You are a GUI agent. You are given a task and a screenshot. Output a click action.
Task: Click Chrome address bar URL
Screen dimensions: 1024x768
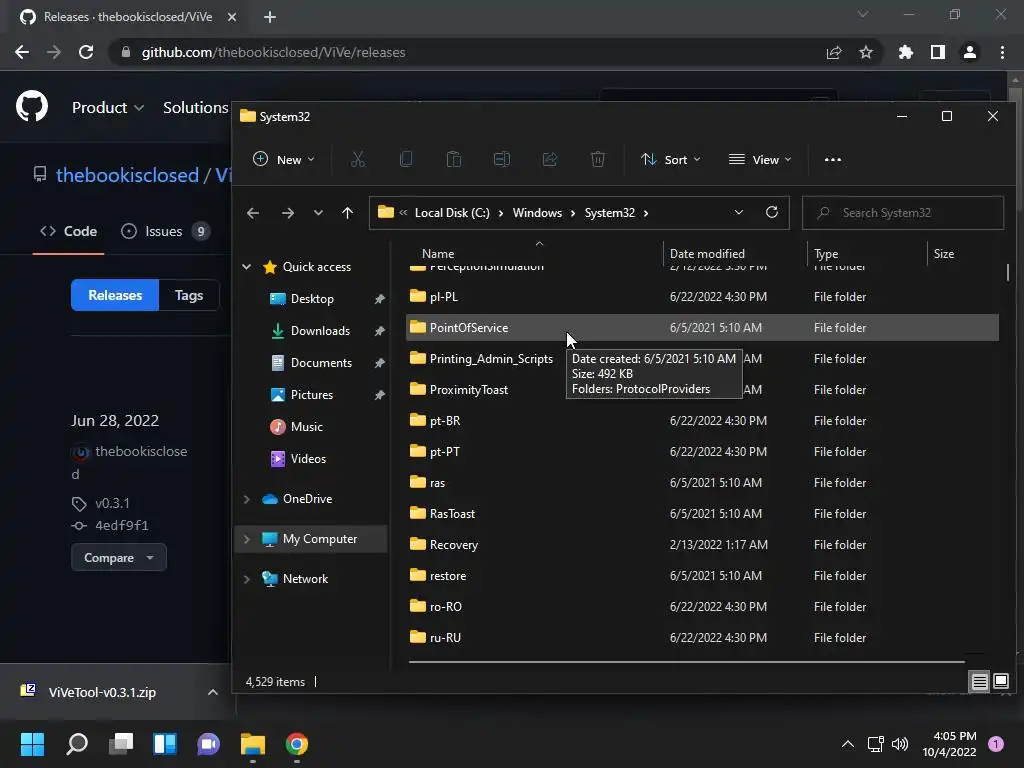tap(274, 52)
